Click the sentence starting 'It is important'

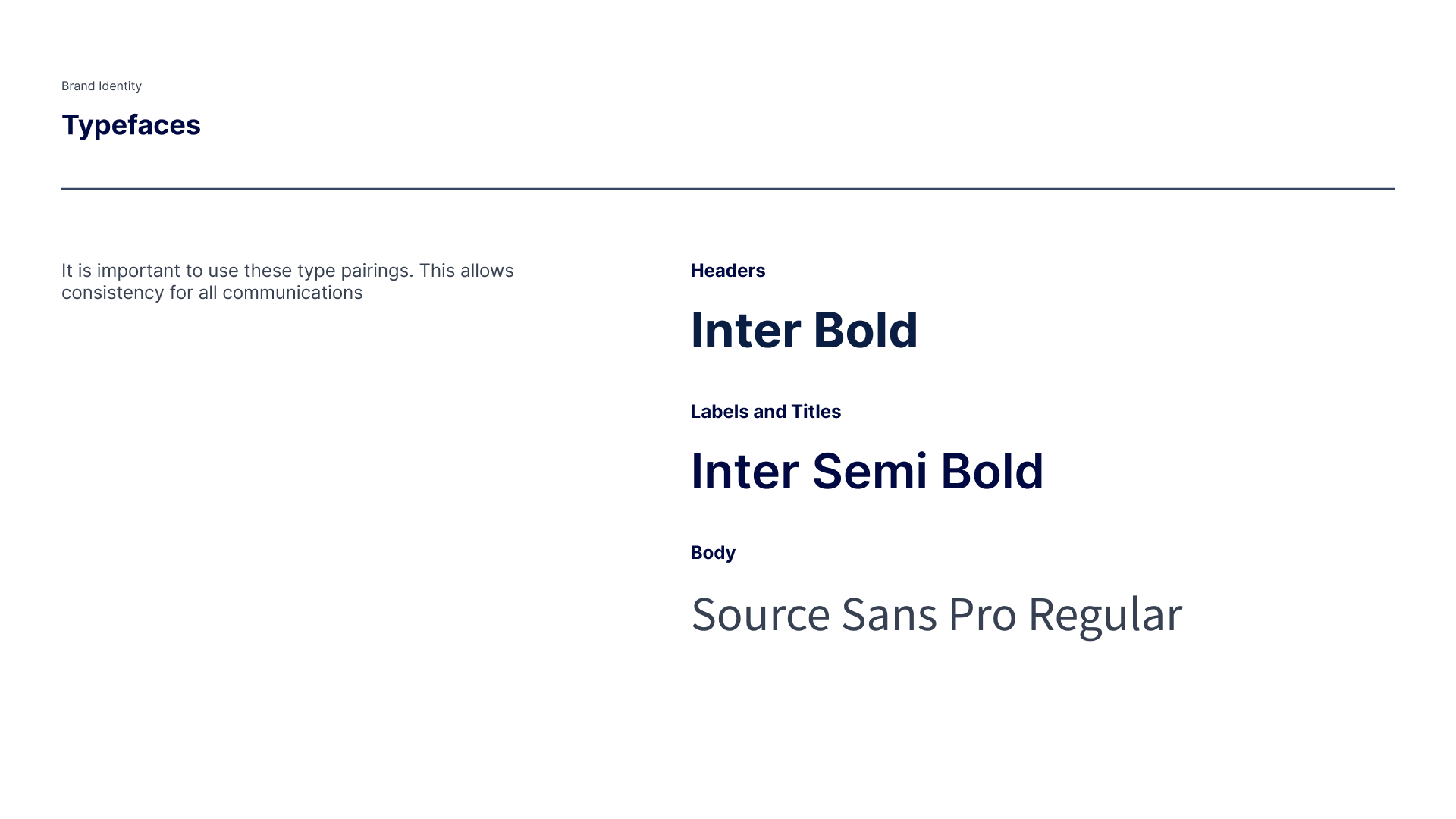(287, 281)
